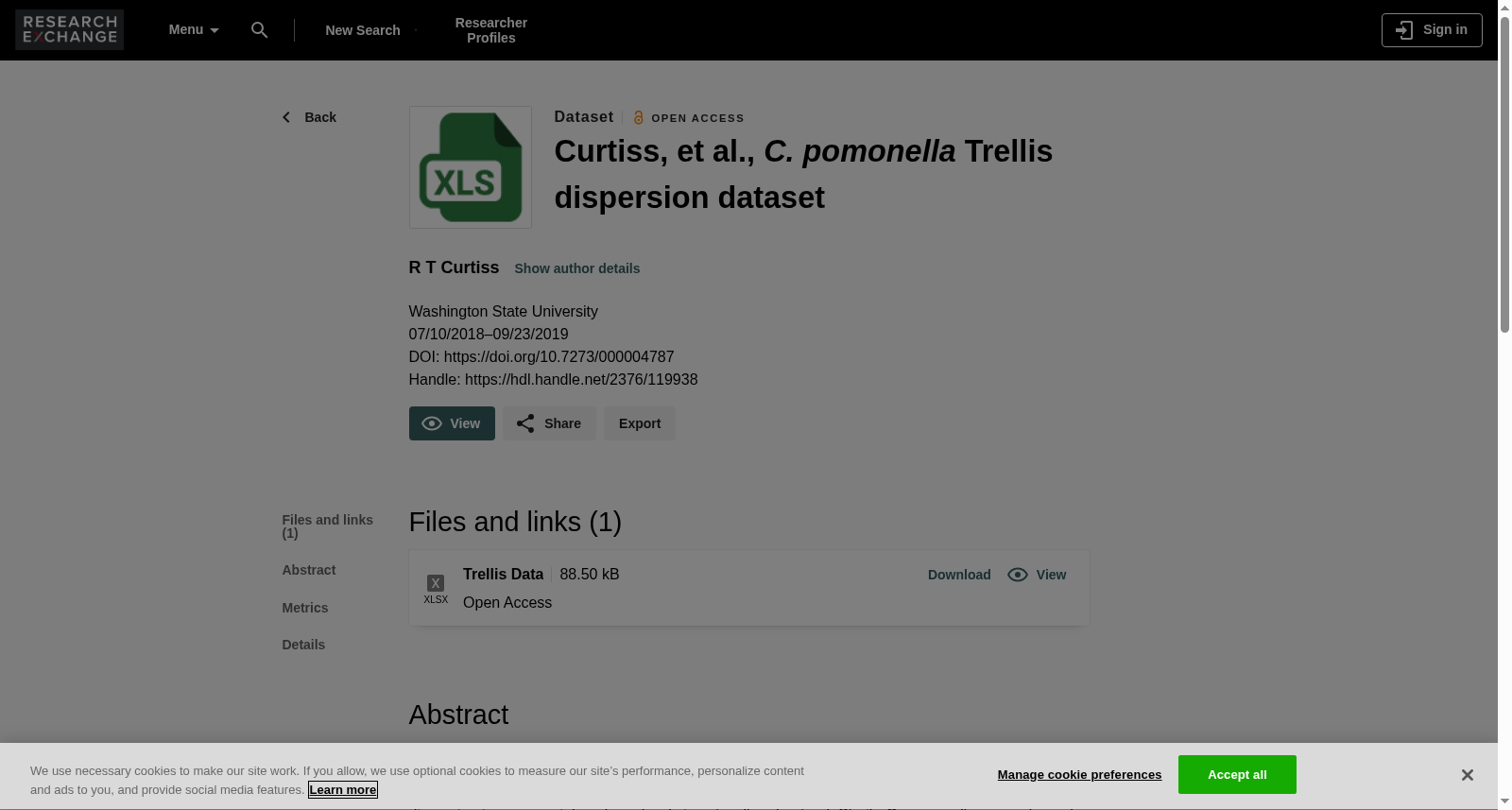Accept all cookies
This screenshot has width=1512, height=810.
pyautogui.click(x=1237, y=775)
